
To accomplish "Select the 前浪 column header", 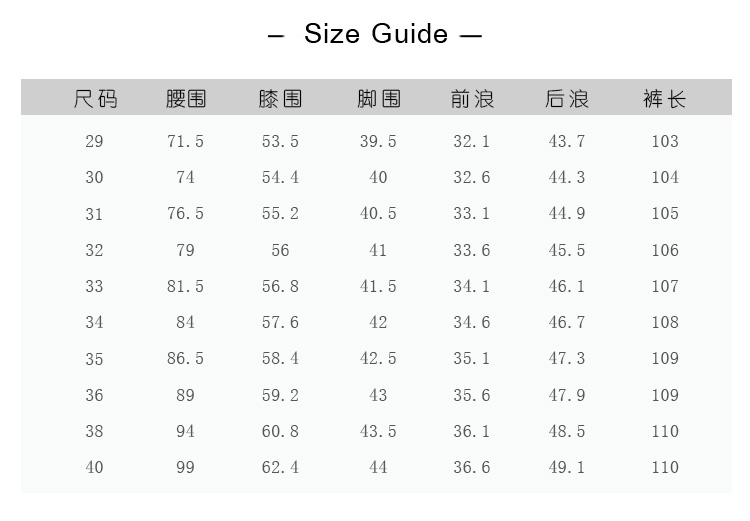I will (472, 99).
